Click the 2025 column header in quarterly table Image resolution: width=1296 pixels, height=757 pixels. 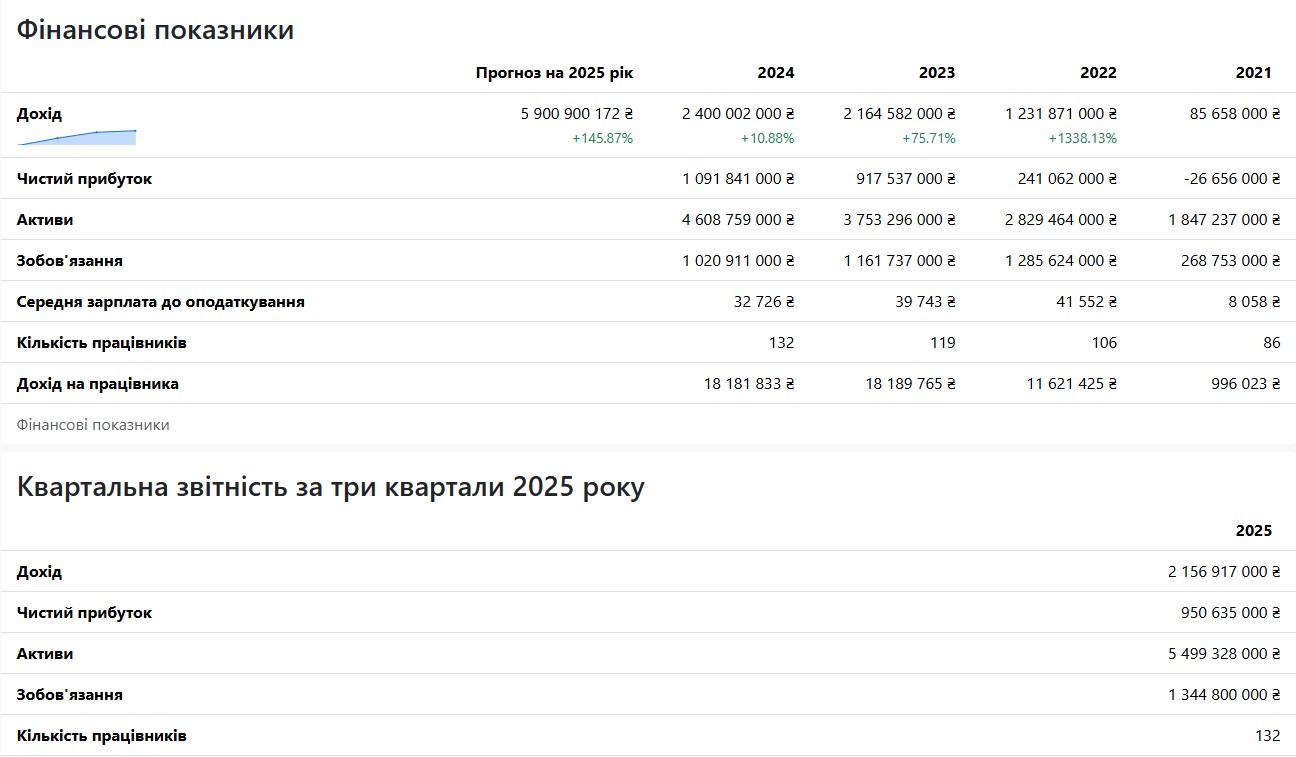[1253, 531]
